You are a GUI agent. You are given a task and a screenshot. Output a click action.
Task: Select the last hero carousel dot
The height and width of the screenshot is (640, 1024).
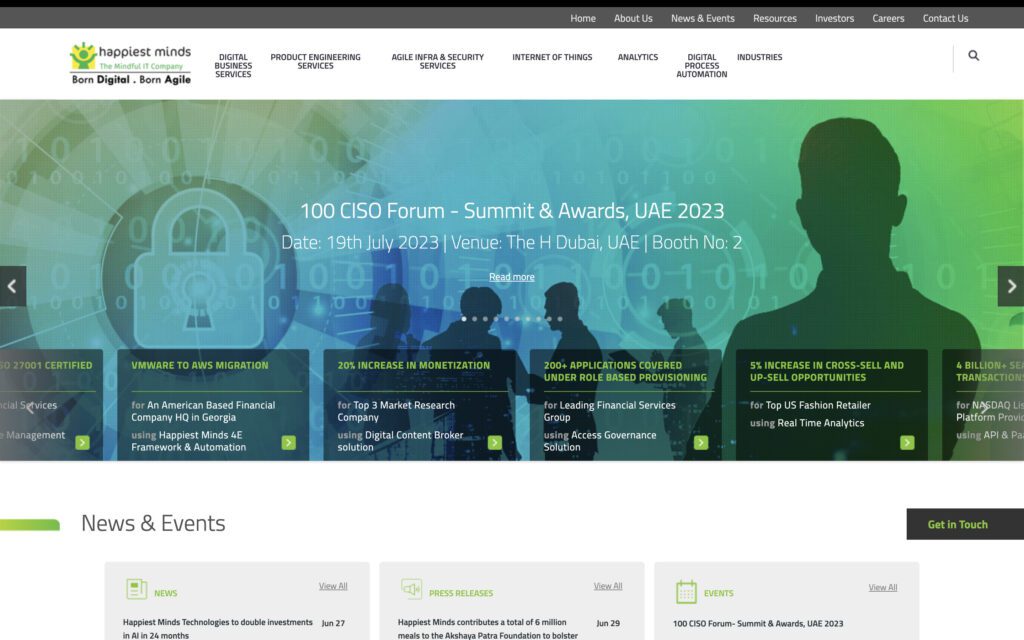(x=560, y=319)
